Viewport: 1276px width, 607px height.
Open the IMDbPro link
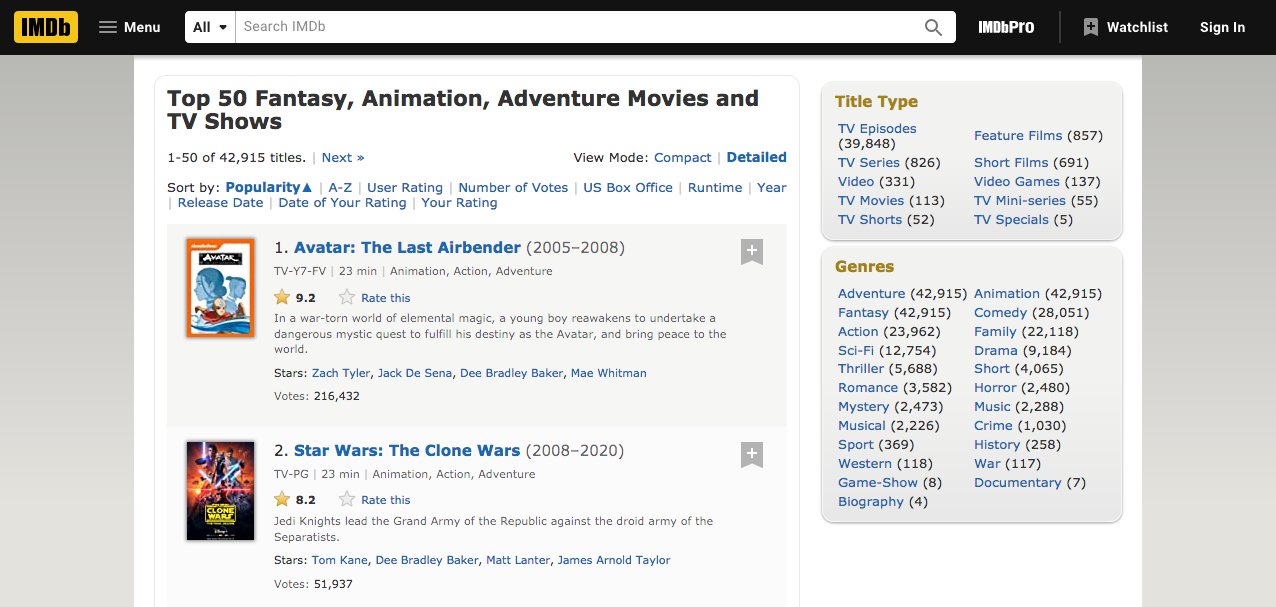(x=1006, y=27)
